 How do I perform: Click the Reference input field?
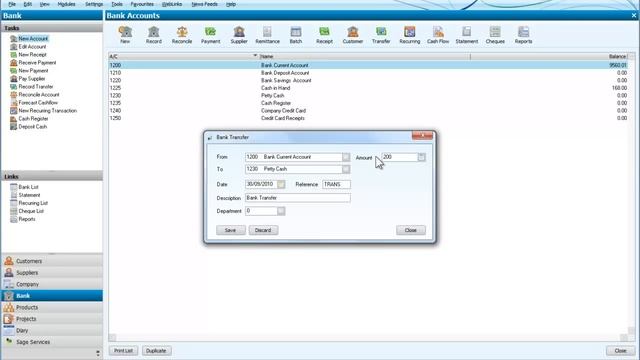[x=336, y=184]
